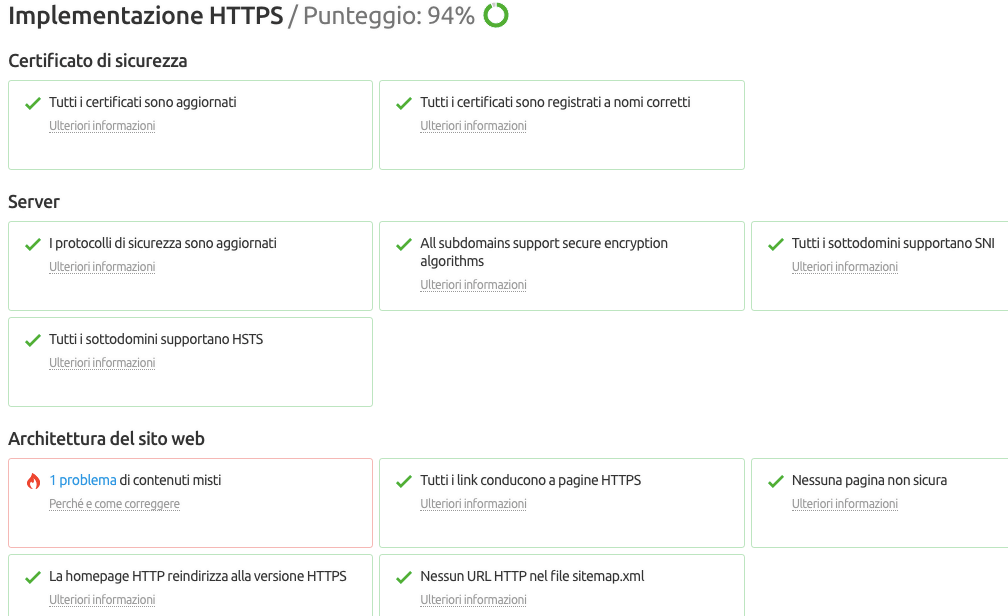Open Ulteriori informazioni under sitemap.xml card
The width and height of the screenshot is (1008, 616).
tap(473, 600)
